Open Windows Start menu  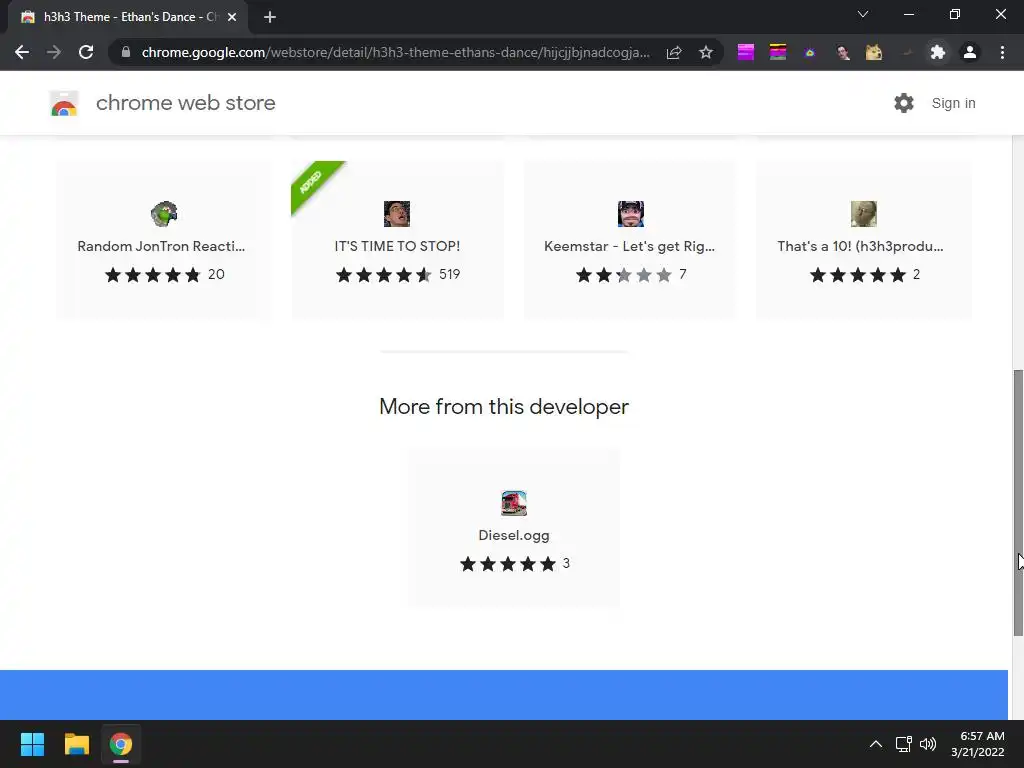pyautogui.click(x=32, y=744)
